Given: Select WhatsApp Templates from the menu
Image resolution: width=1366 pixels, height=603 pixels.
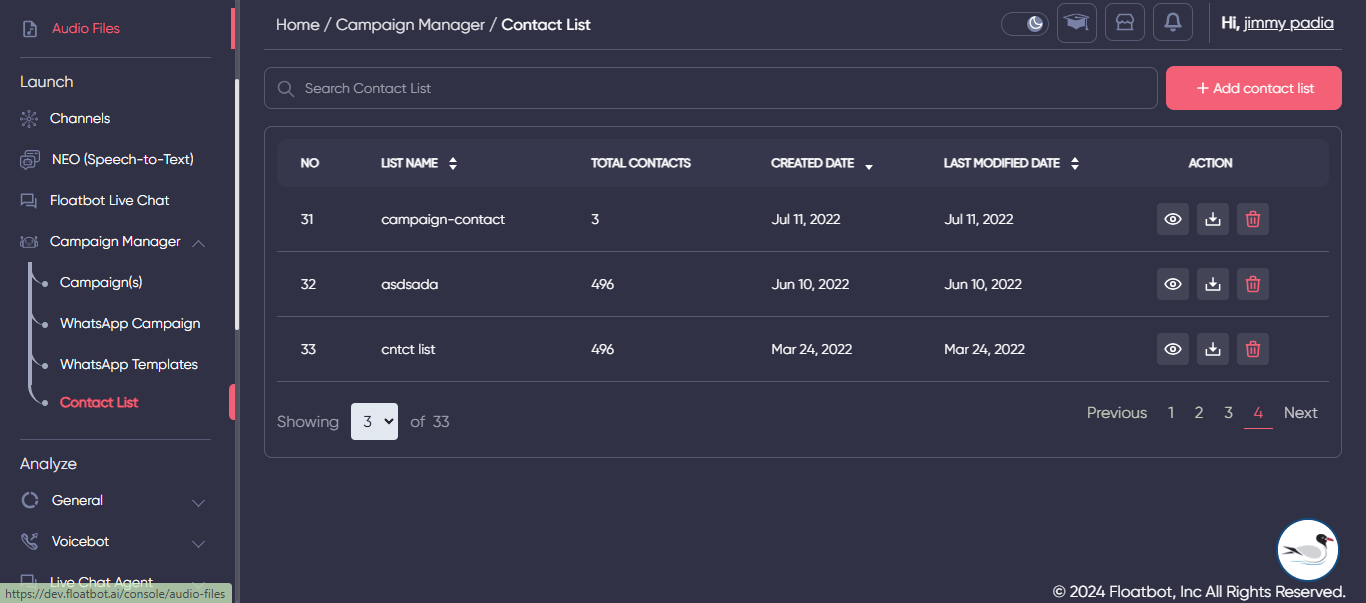Looking at the screenshot, I should coord(129,364).
